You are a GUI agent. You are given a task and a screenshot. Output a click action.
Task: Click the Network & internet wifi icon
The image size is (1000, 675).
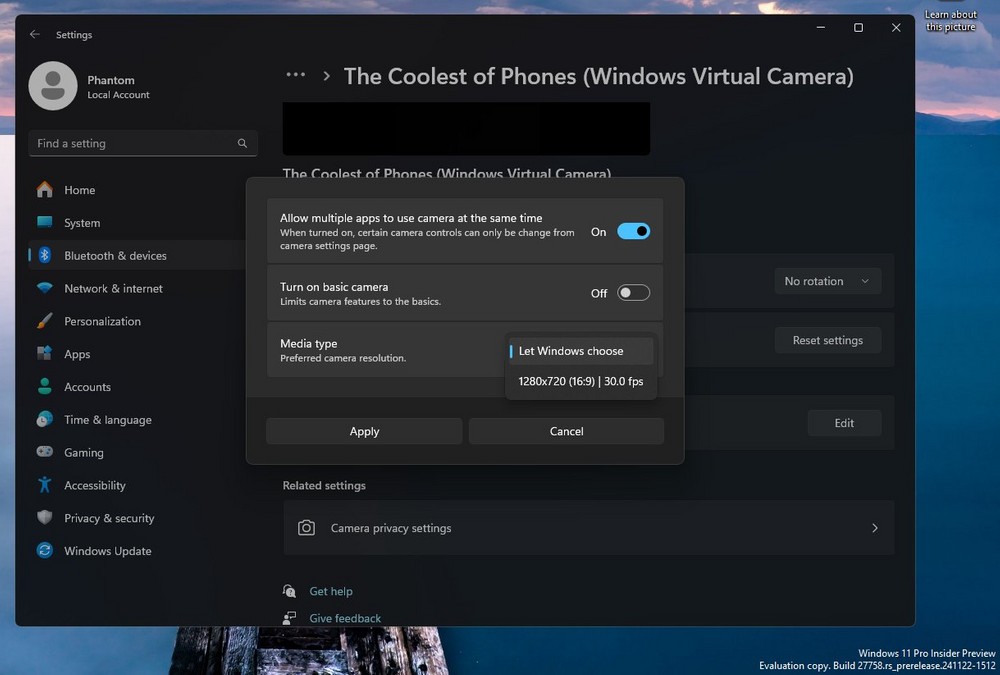tap(45, 288)
